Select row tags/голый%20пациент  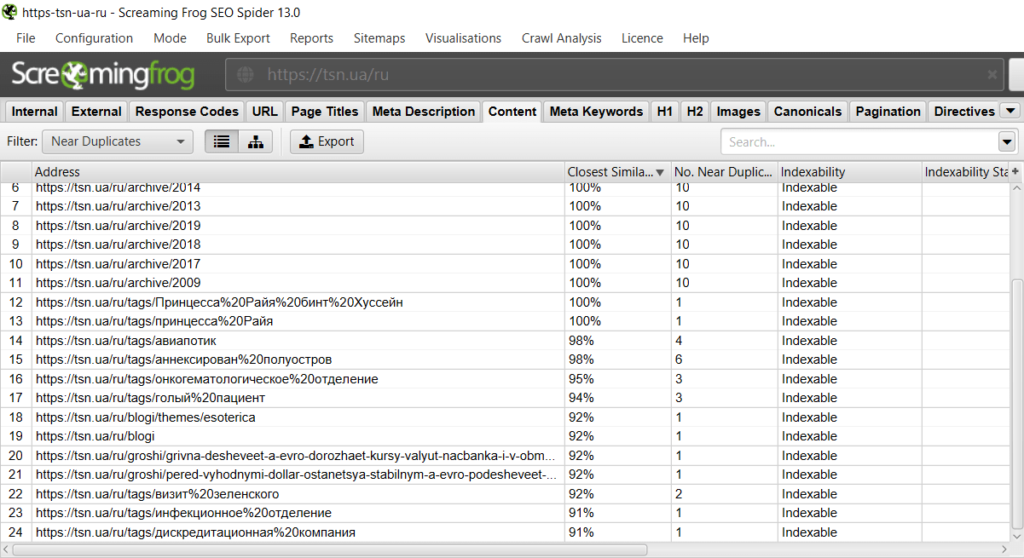click(505, 398)
